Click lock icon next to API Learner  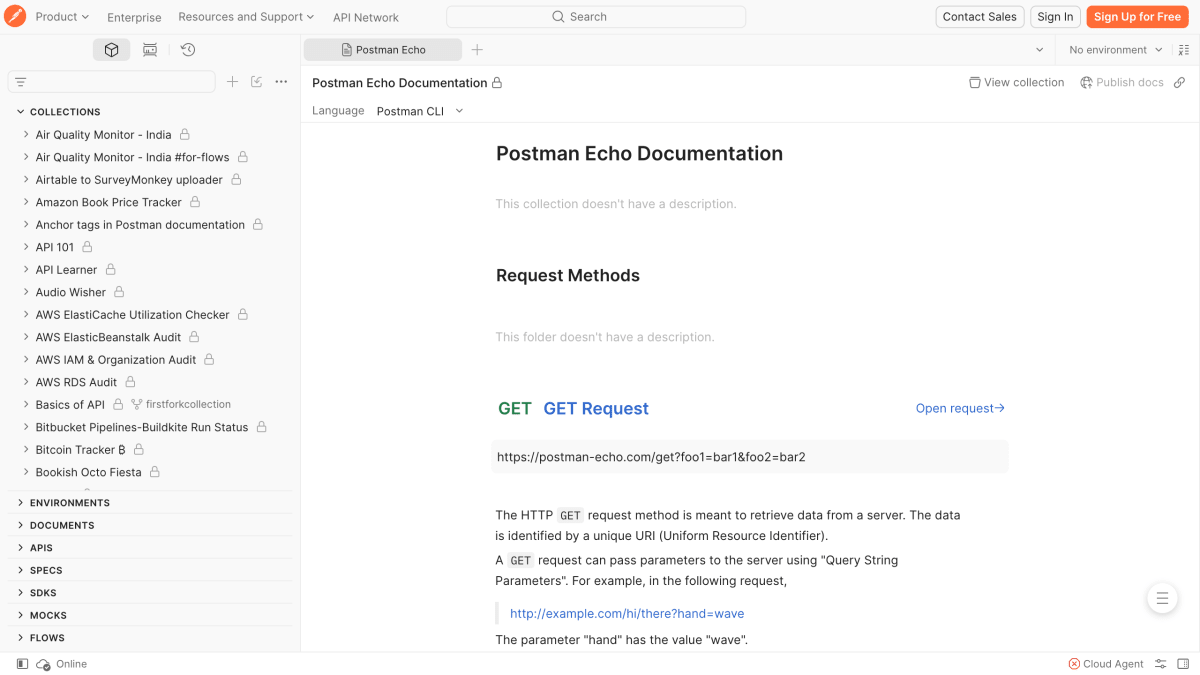(111, 270)
